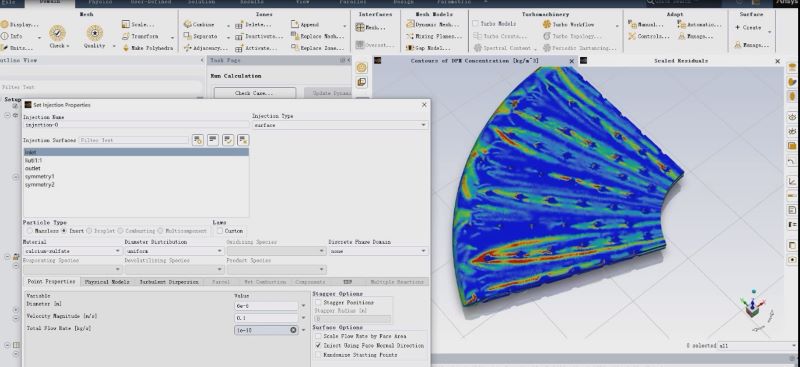The width and height of the screenshot is (800, 367).
Task: Toggle the Custom laws checkbox
Action: click(220, 231)
